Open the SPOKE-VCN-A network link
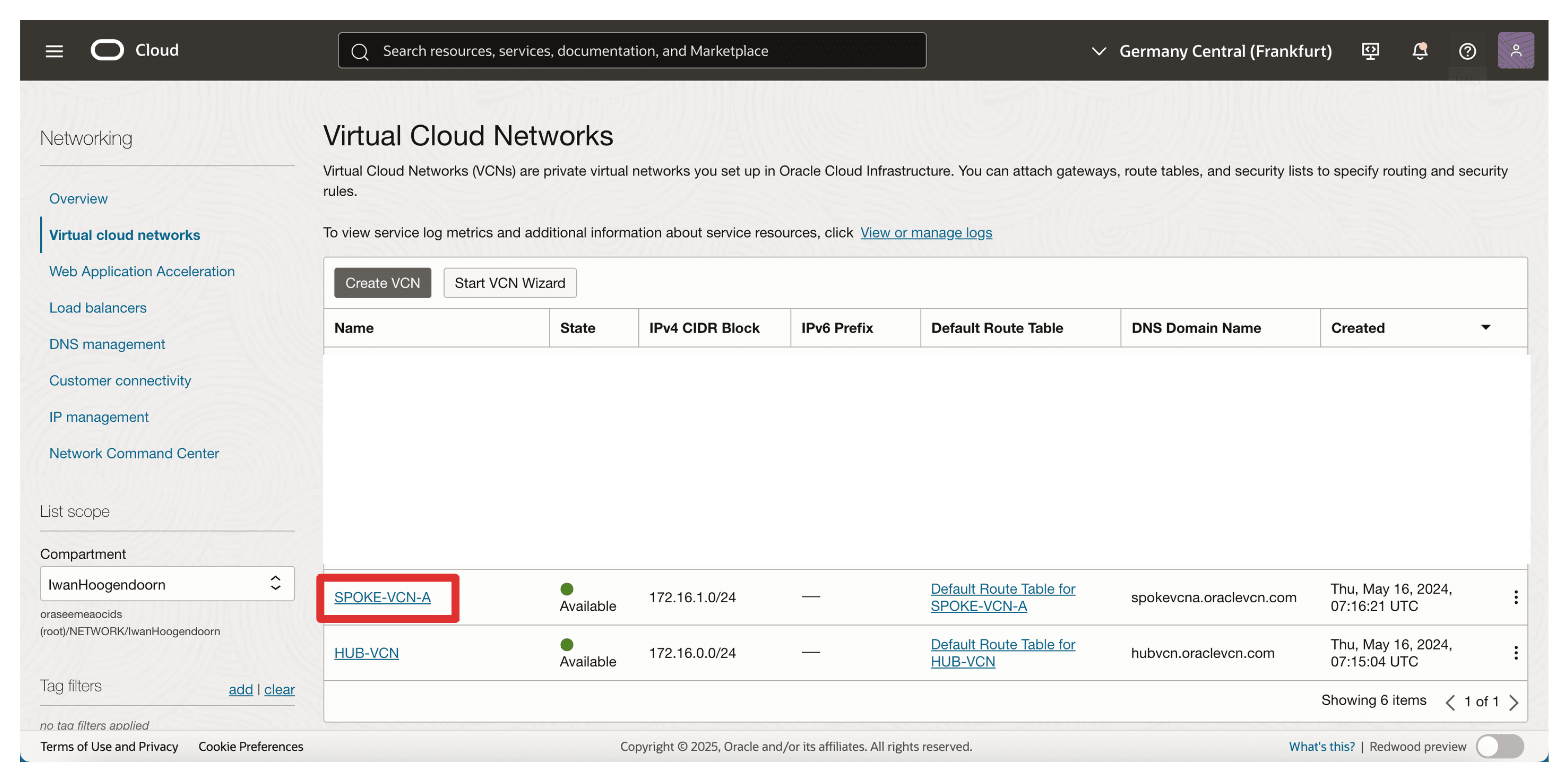Viewport: 1568px width, 782px height. point(382,597)
